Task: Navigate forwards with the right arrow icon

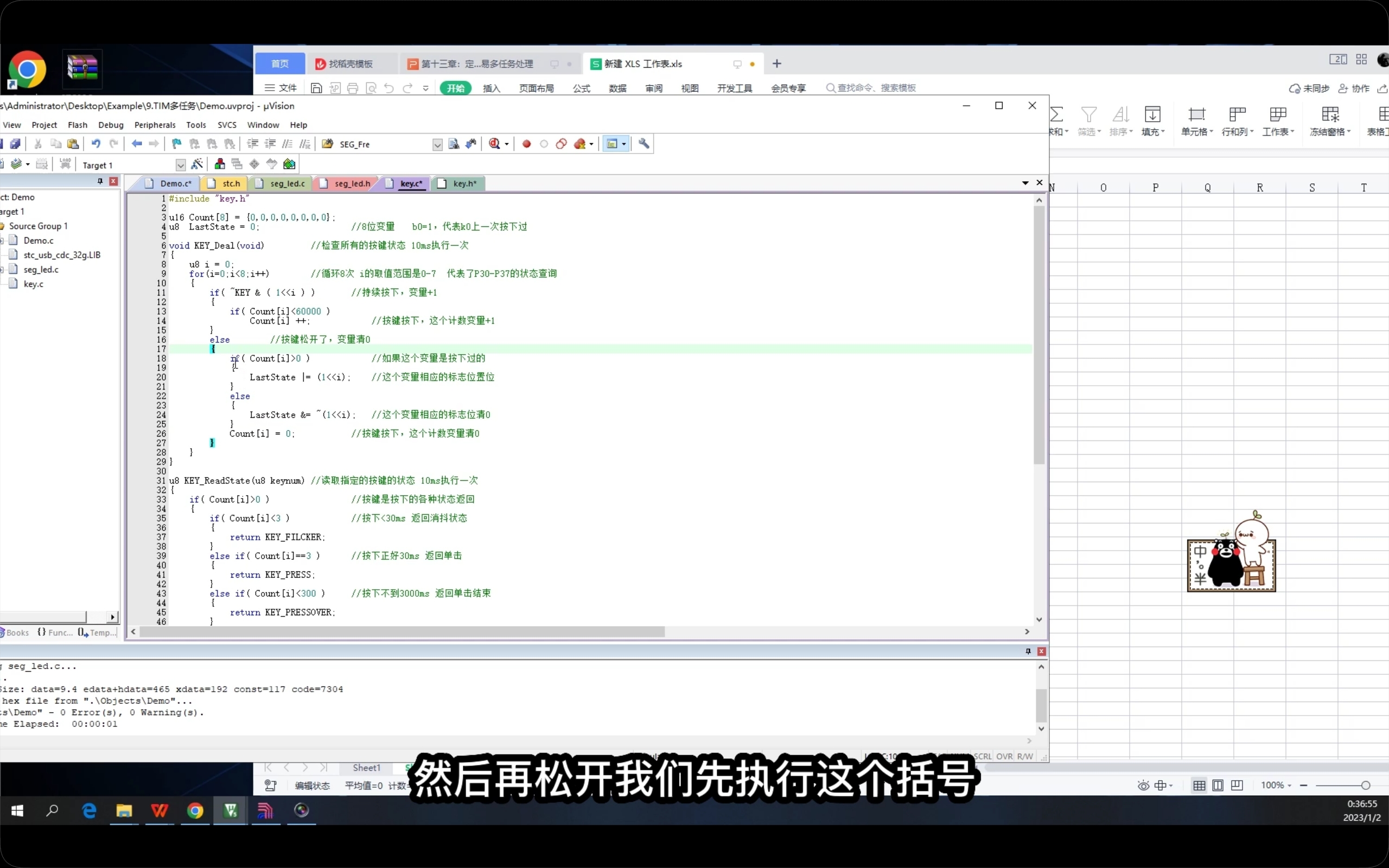Action: click(x=154, y=144)
